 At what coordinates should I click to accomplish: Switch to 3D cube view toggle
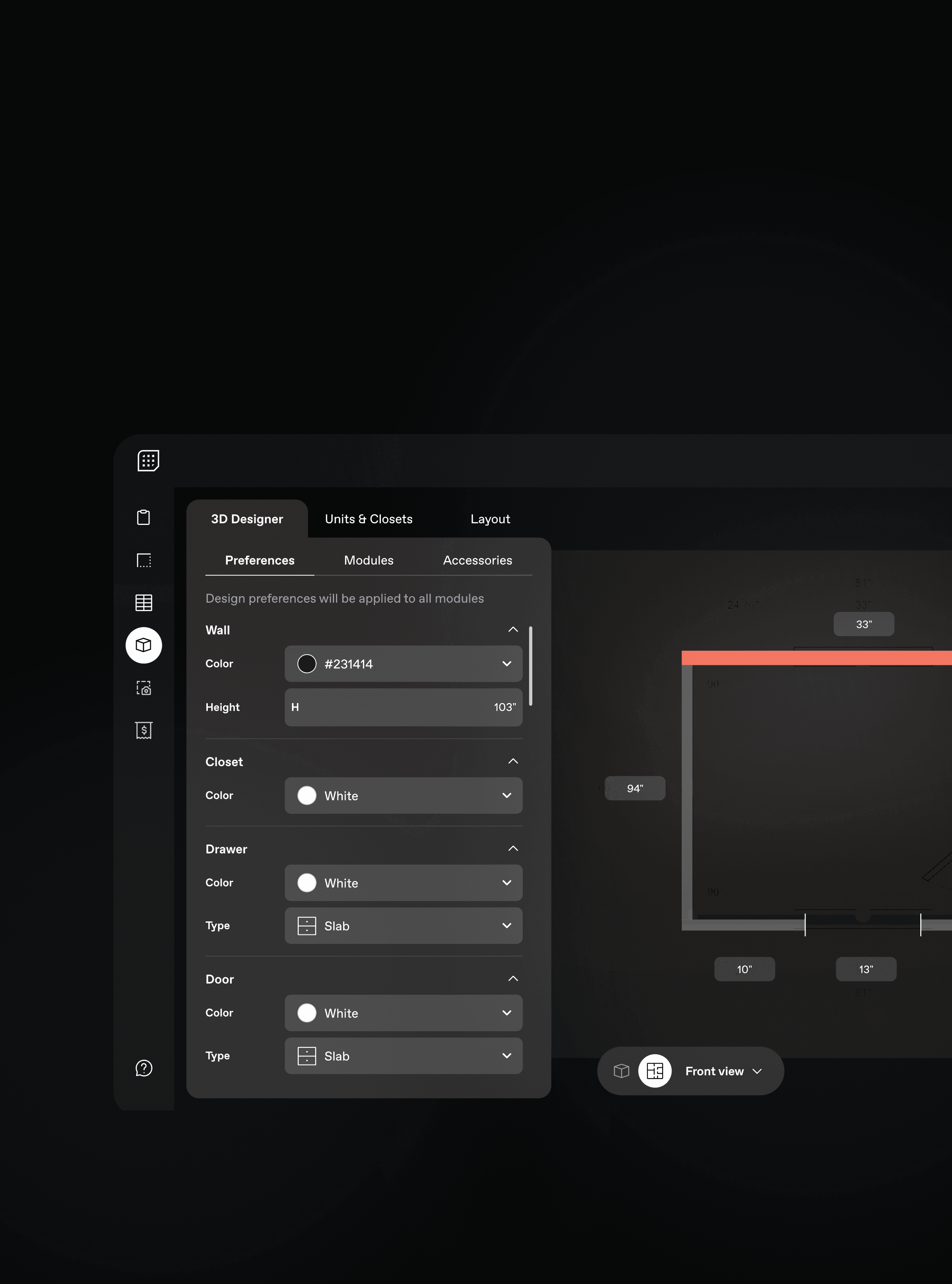tap(621, 1071)
